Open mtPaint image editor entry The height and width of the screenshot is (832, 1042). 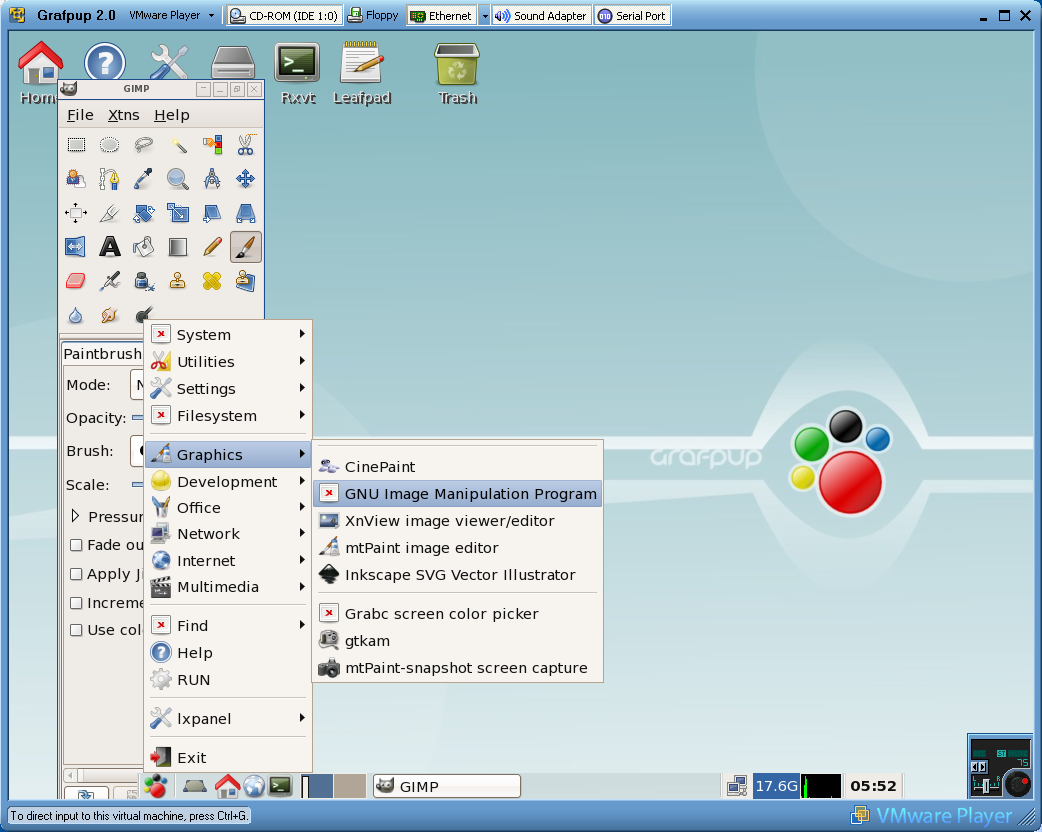coord(457,548)
